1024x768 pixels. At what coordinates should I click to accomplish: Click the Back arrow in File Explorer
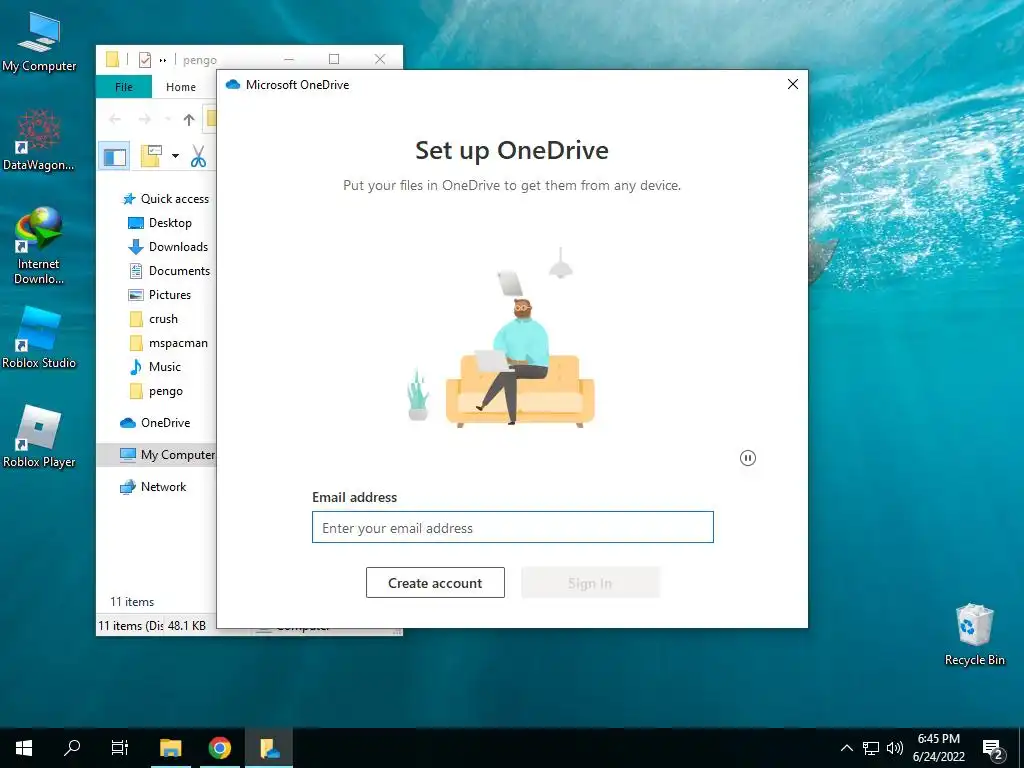click(115, 120)
